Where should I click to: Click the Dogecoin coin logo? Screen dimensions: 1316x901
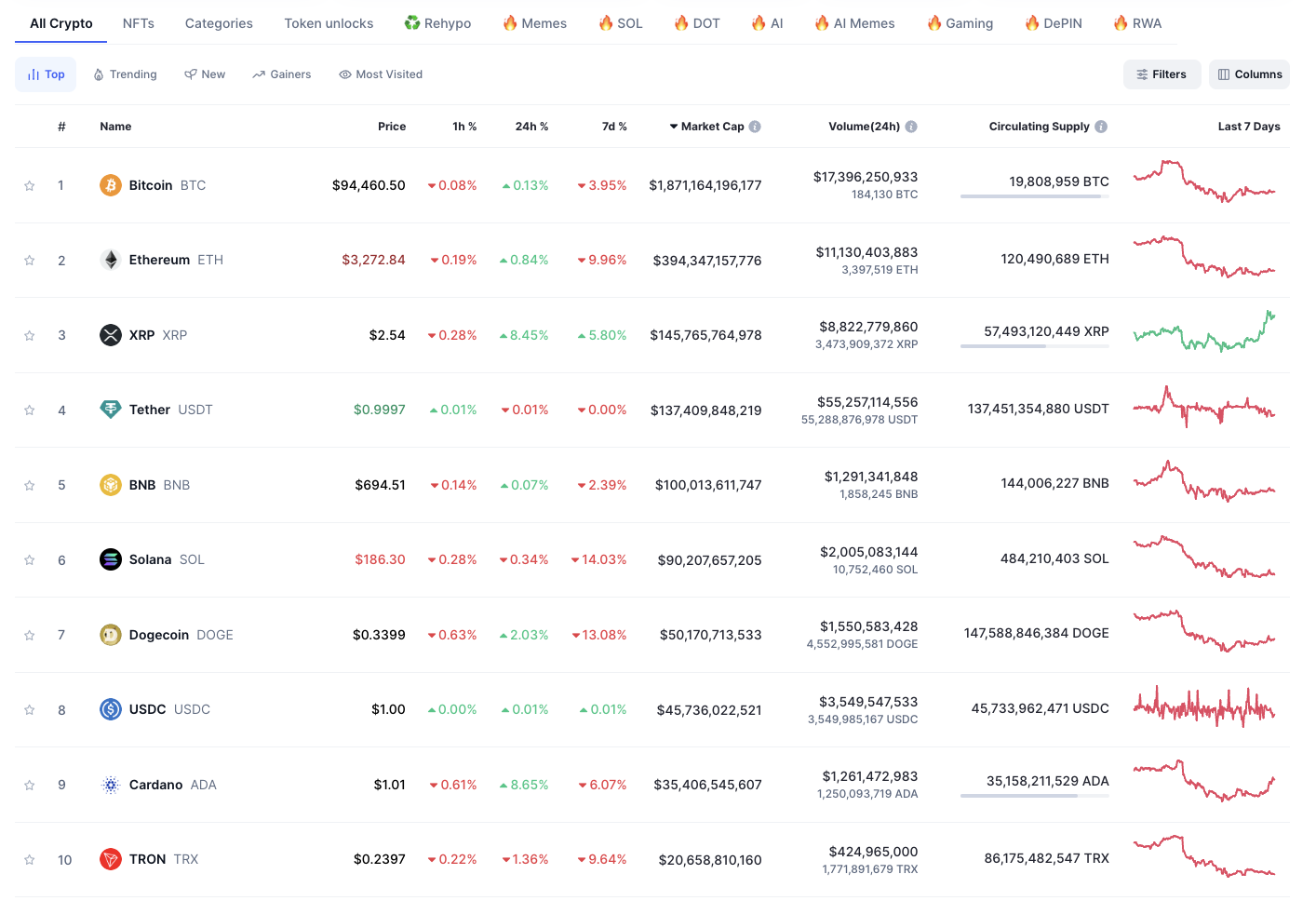[x=111, y=635]
